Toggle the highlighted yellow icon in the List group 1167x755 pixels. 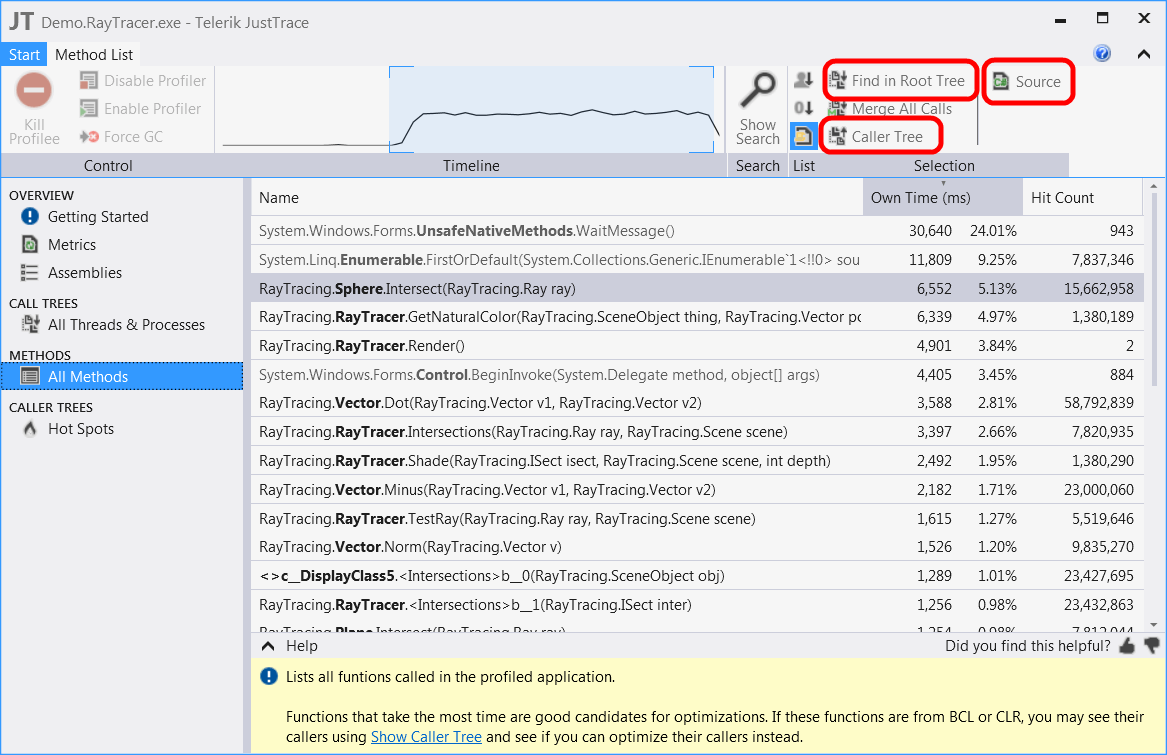[803, 136]
